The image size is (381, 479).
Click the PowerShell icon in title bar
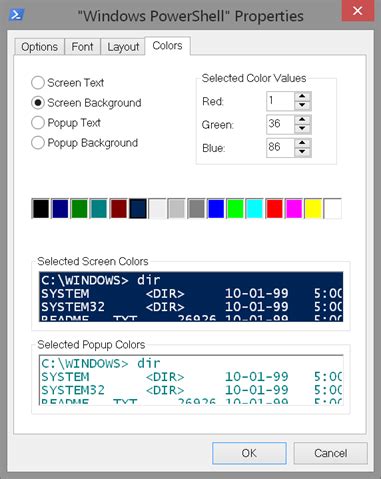click(x=16, y=15)
